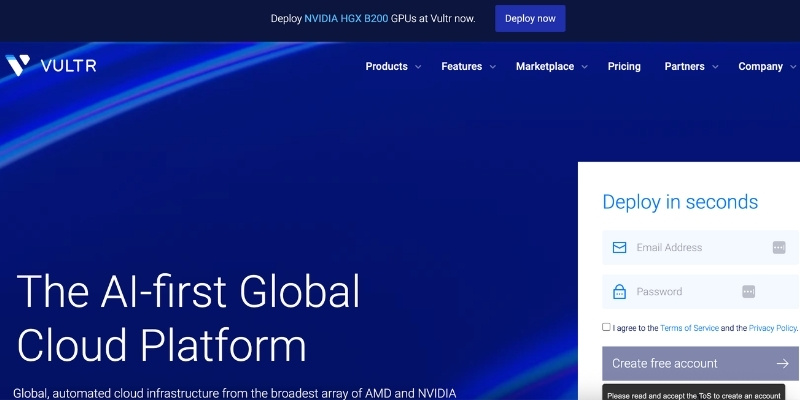Open the Terms of Service link
The height and width of the screenshot is (400, 800).
[x=688, y=328]
